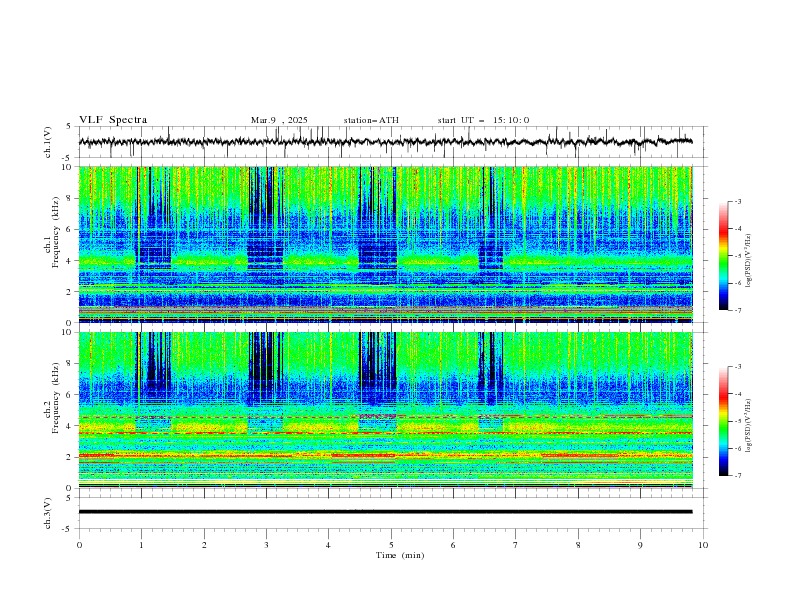
Task: Click the ch.3 flat voltage trace
Action: click(x=385, y=512)
